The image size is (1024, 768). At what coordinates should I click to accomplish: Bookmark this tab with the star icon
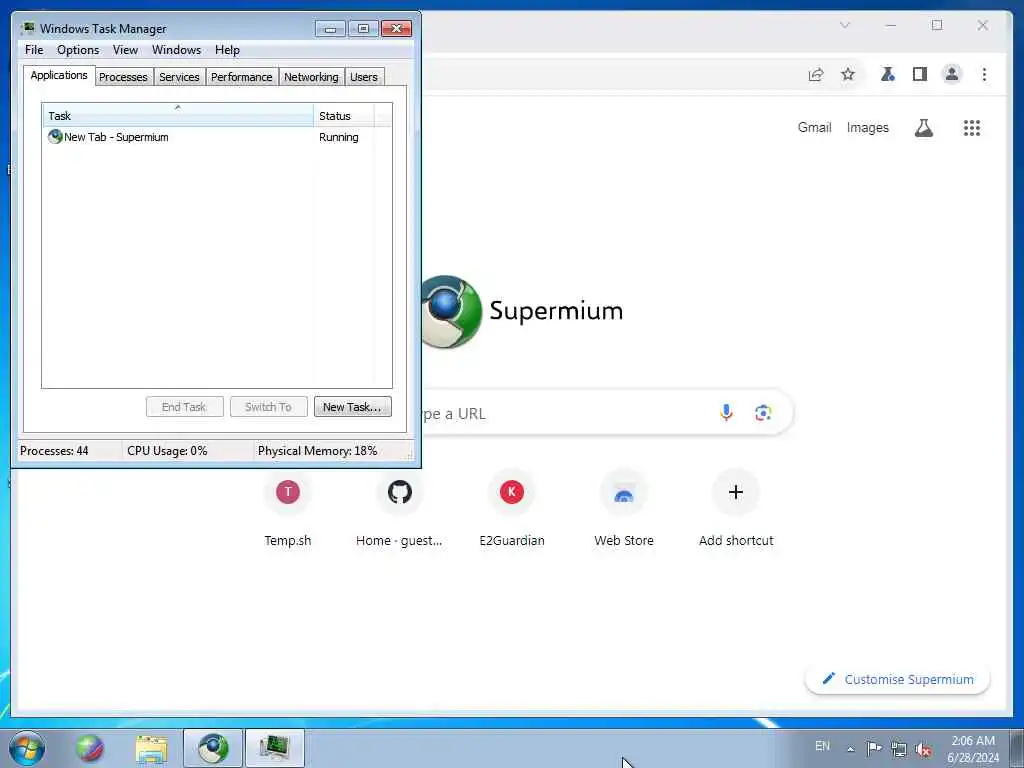tap(848, 74)
